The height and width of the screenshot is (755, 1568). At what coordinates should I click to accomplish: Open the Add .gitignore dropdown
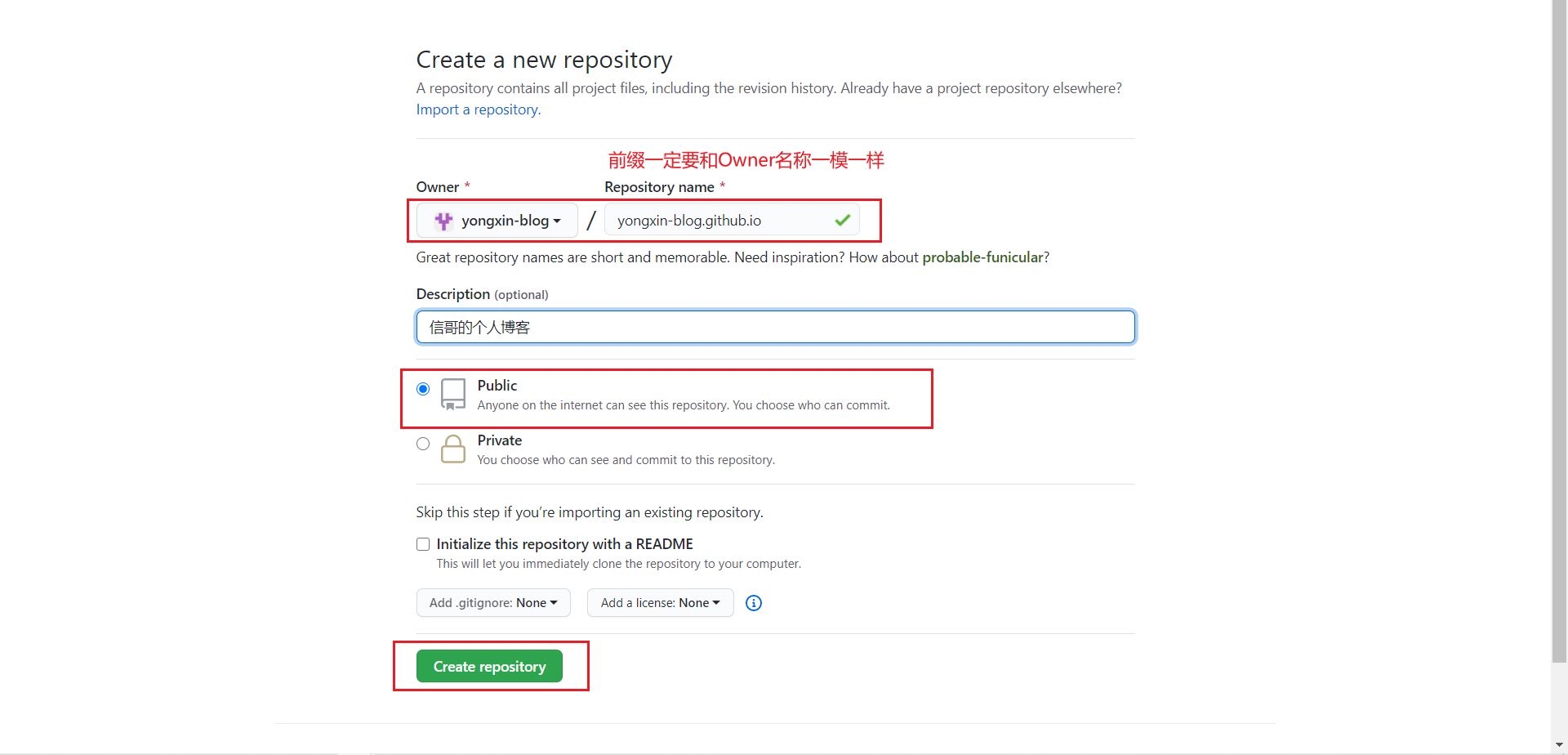pos(493,603)
